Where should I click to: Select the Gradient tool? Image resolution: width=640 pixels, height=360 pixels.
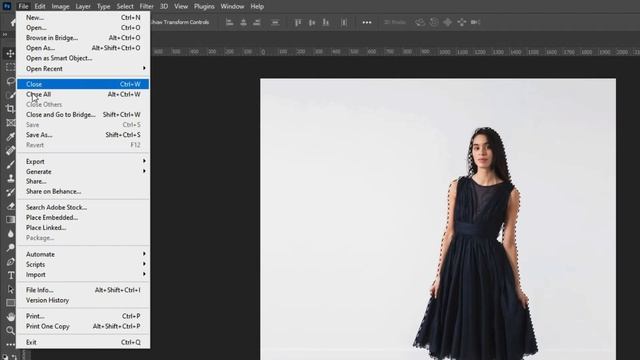(x=10, y=220)
